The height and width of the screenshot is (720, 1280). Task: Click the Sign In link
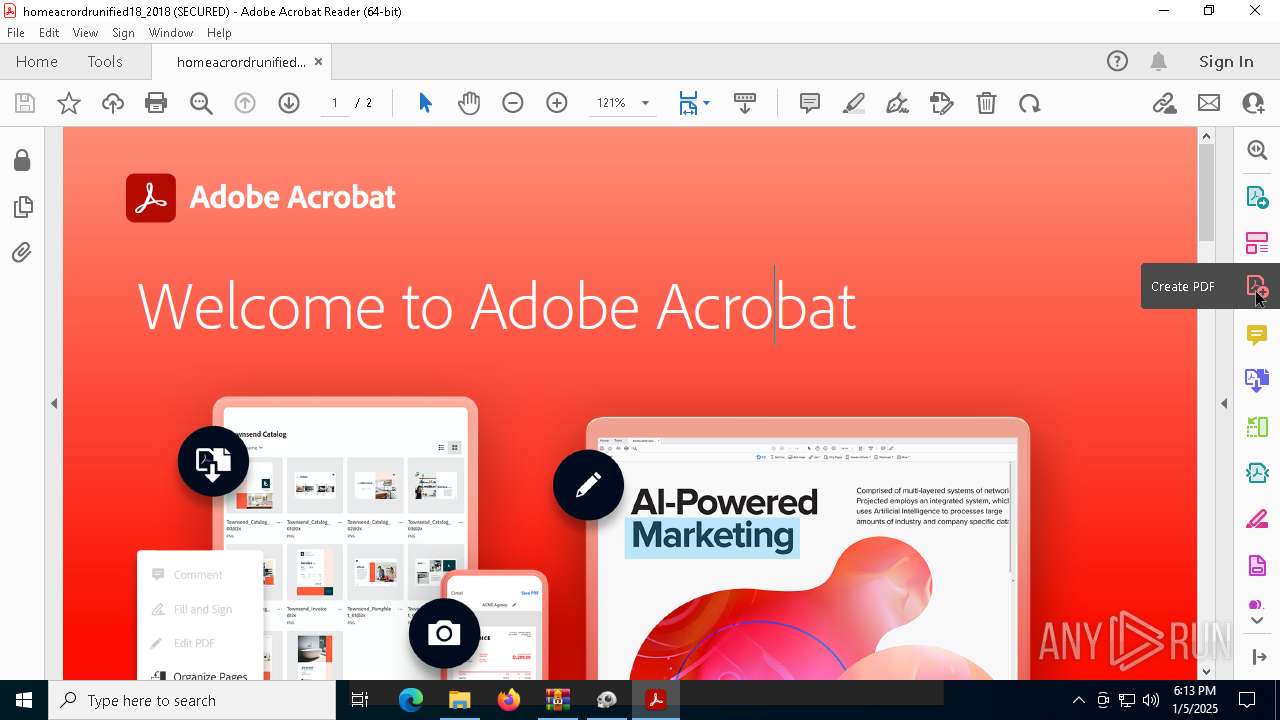point(1226,61)
